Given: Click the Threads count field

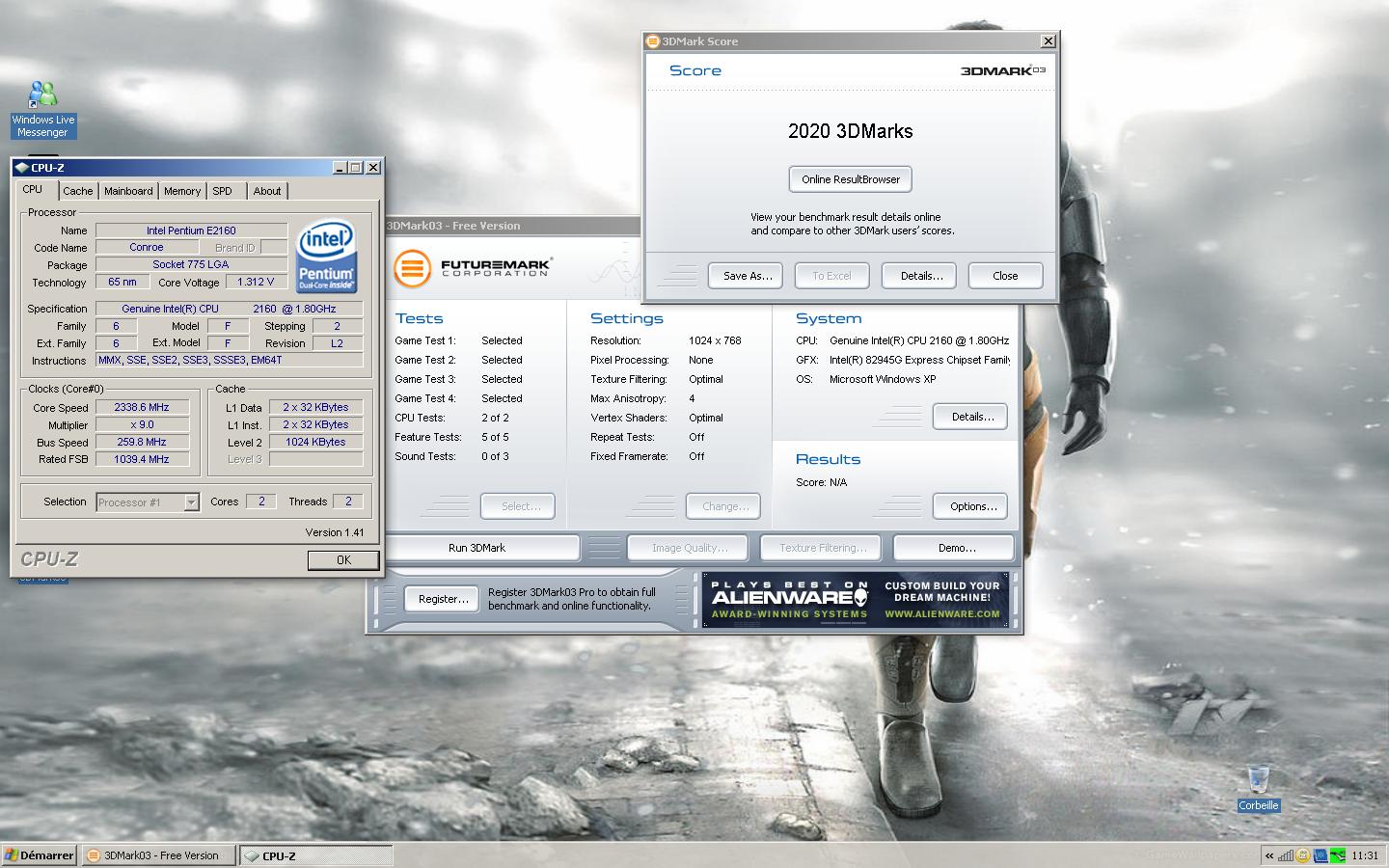Looking at the screenshot, I should [348, 501].
